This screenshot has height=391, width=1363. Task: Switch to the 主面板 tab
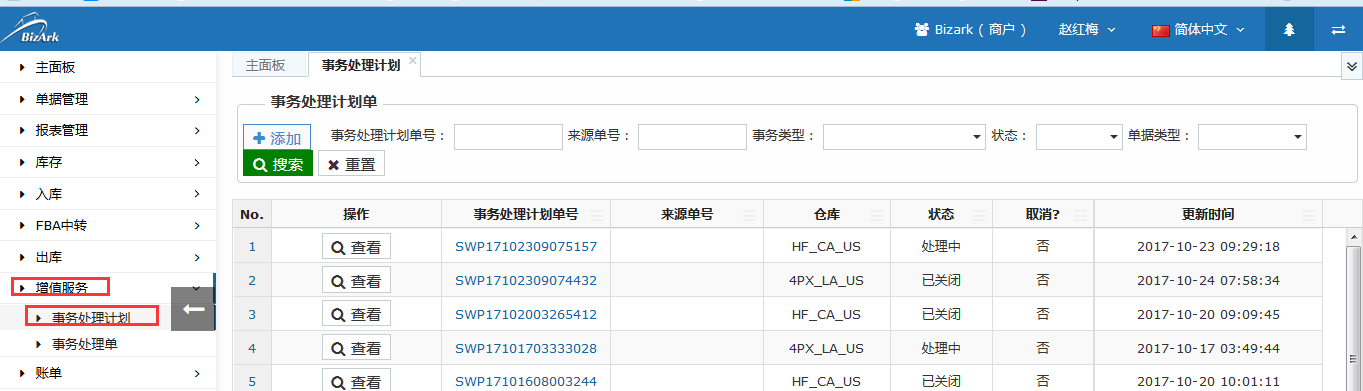pos(266,65)
